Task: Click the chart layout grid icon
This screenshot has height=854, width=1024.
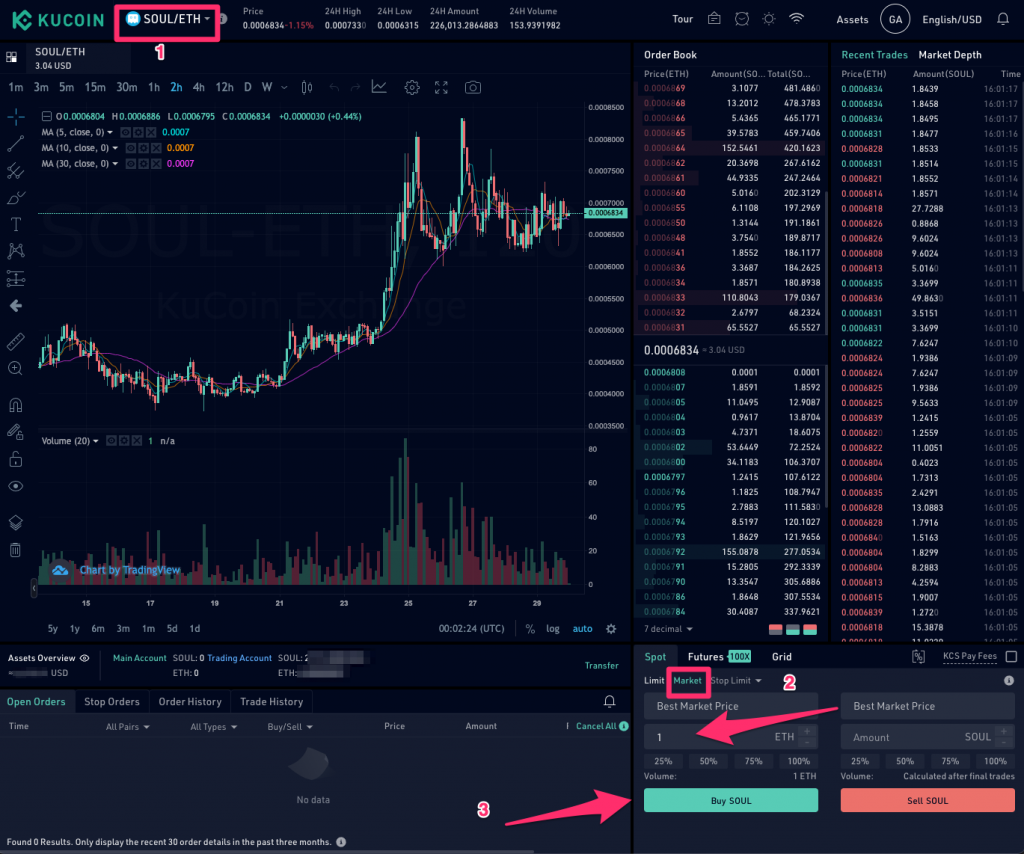Action: point(12,57)
